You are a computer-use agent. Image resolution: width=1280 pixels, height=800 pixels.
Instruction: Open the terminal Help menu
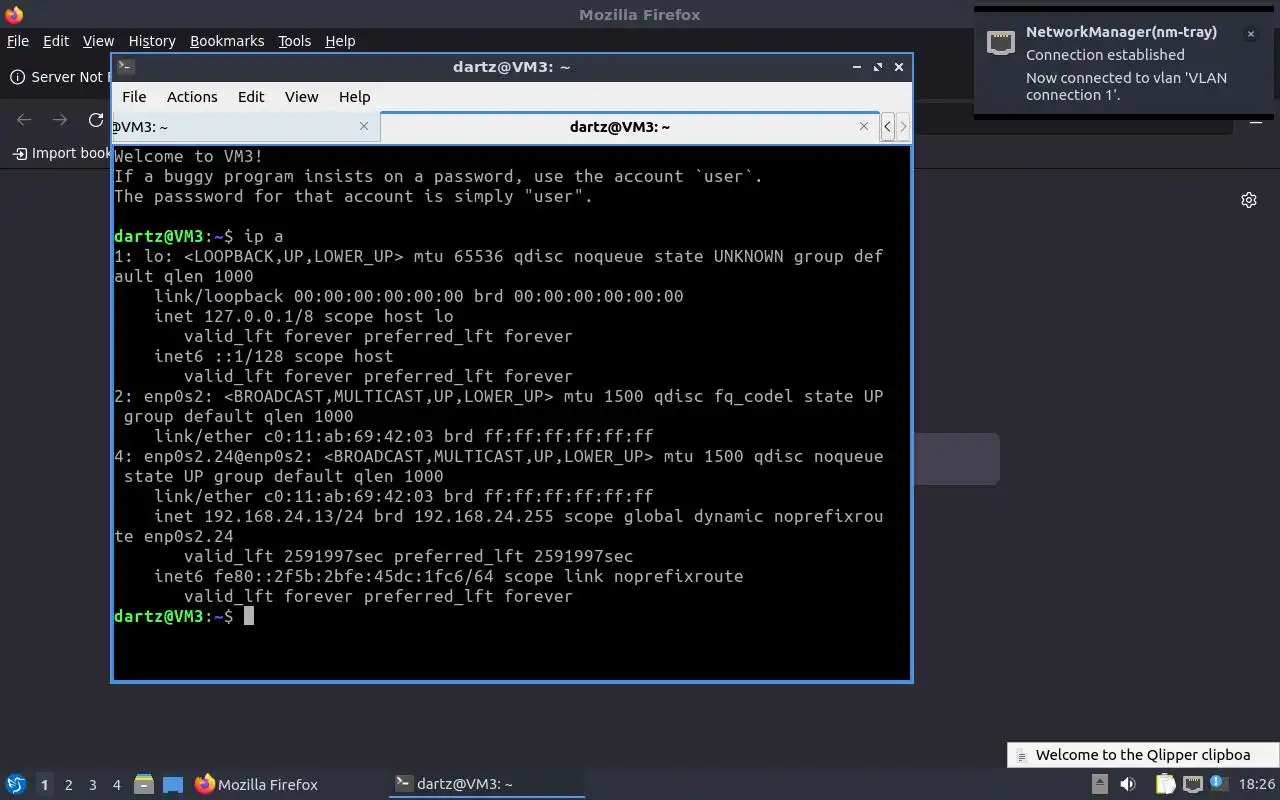point(355,97)
